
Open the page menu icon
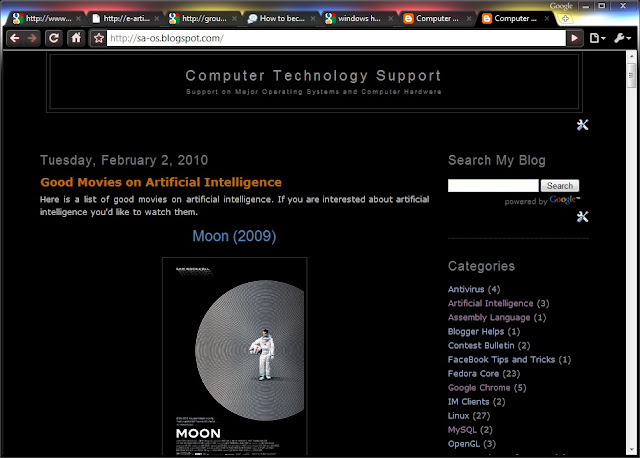[x=597, y=38]
